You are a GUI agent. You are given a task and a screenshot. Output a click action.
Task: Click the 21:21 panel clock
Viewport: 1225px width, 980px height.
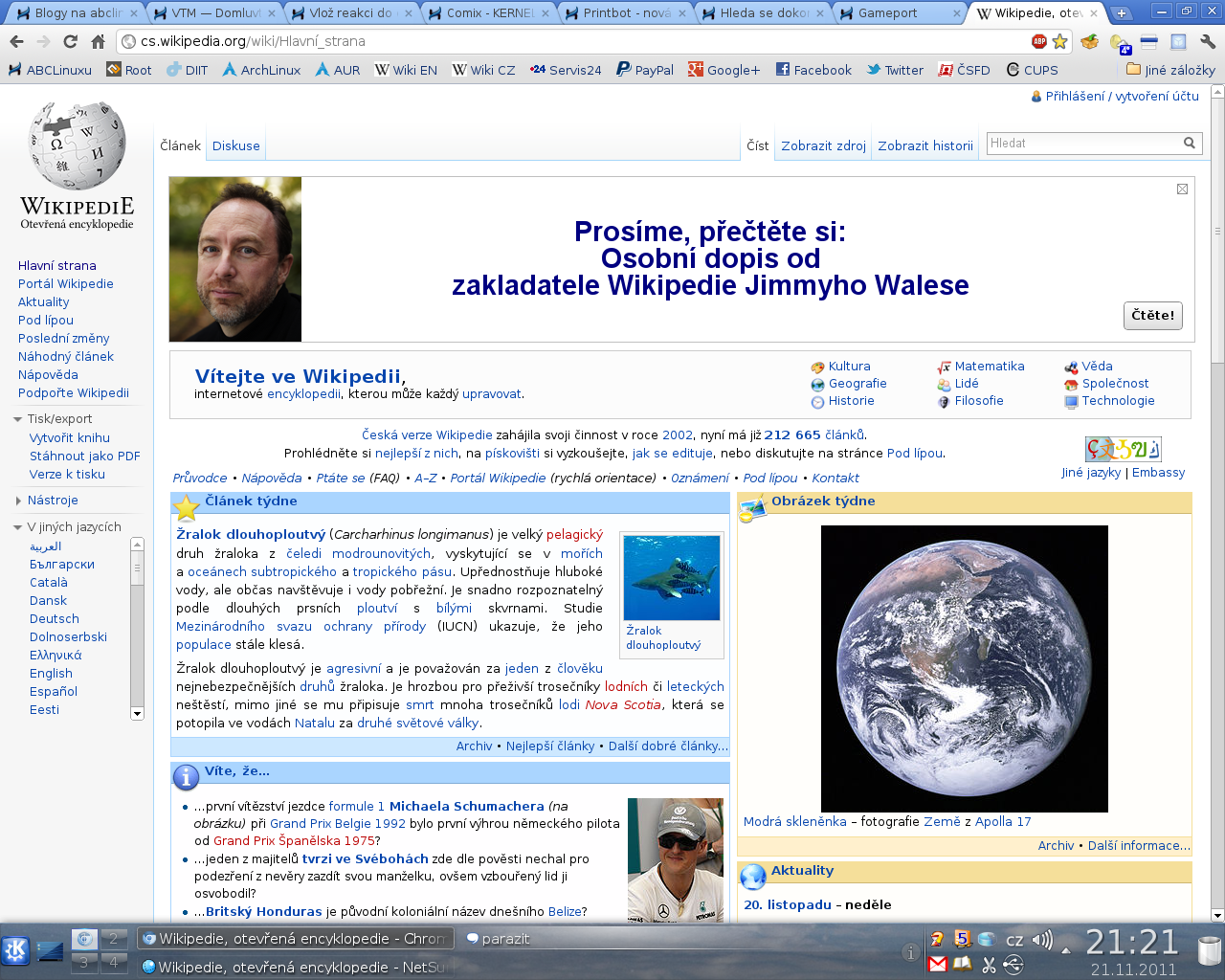[1132, 943]
